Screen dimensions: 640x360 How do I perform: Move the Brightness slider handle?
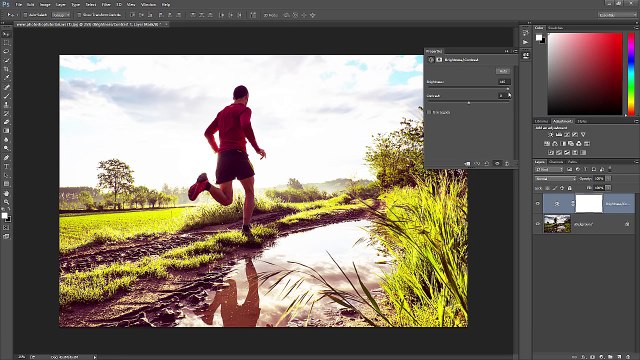pos(508,89)
